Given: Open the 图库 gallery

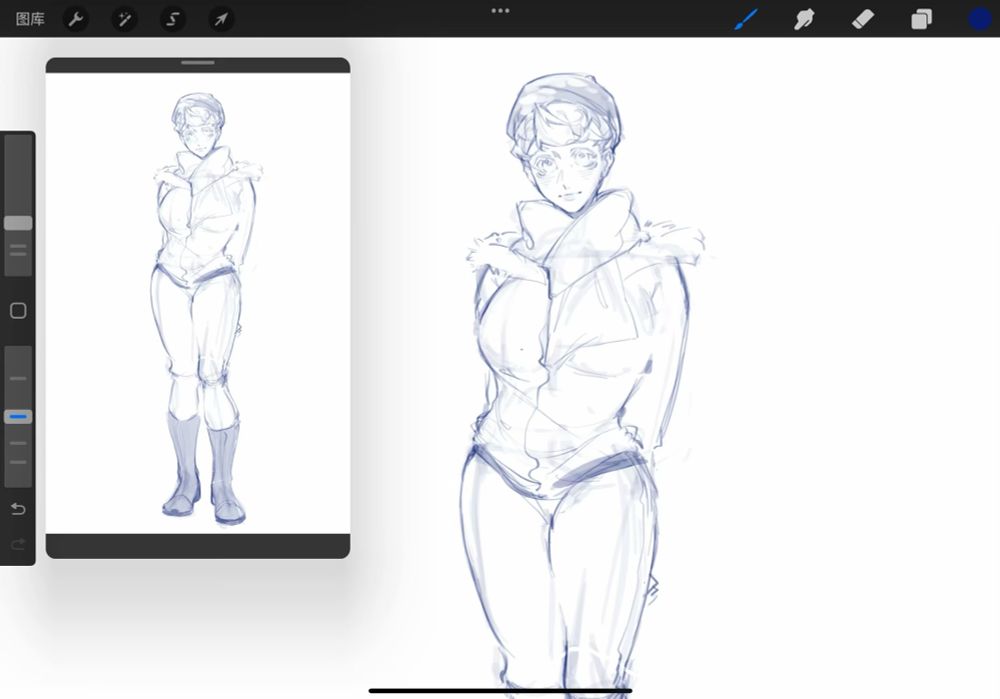Looking at the screenshot, I should click(x=30, y=19).
